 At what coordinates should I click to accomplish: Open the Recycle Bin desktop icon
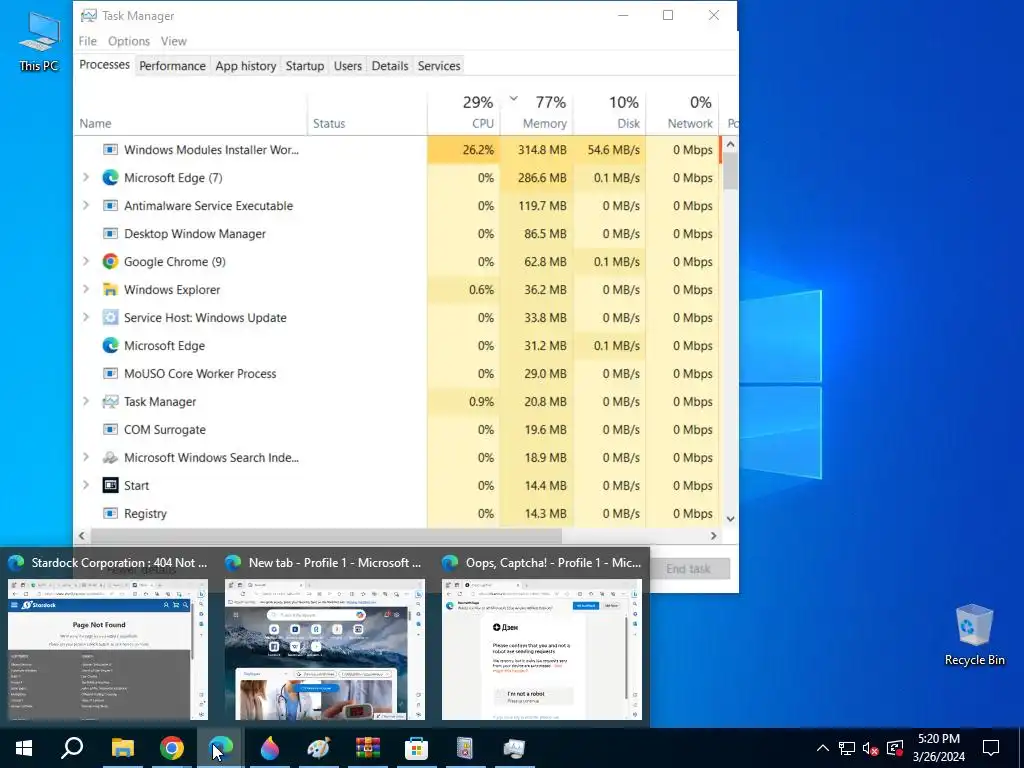tap(974, 635)
